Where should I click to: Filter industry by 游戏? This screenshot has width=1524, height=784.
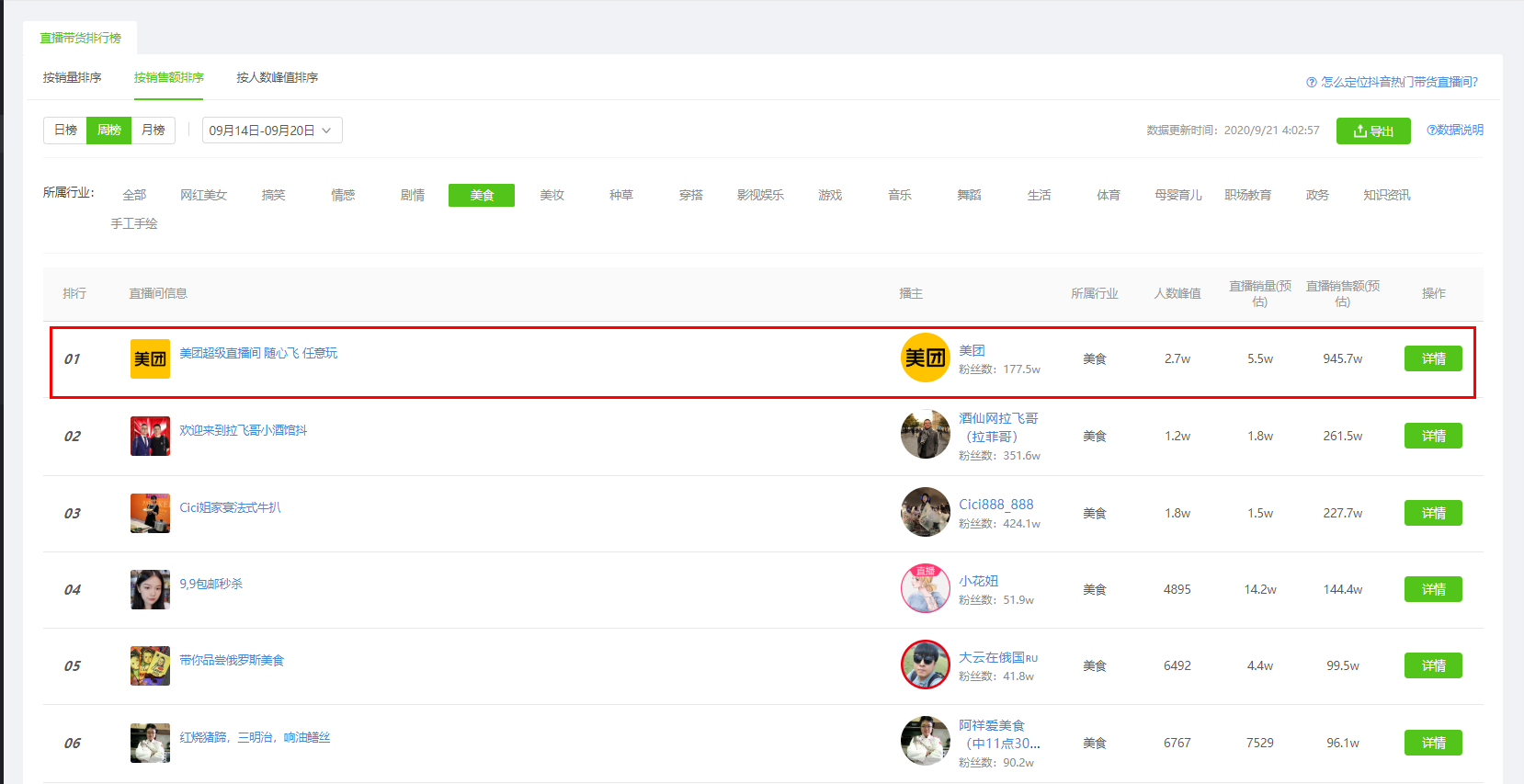pos(830,195)
